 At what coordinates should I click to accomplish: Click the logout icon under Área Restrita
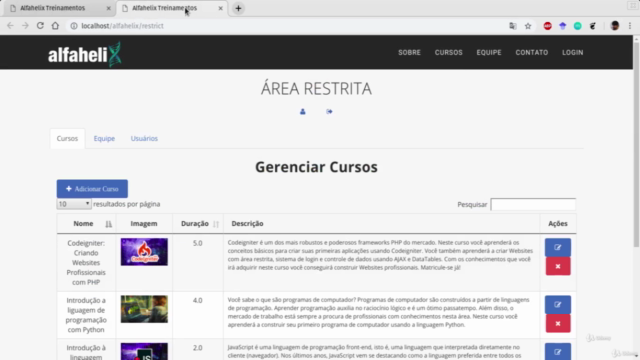point(329,111)
